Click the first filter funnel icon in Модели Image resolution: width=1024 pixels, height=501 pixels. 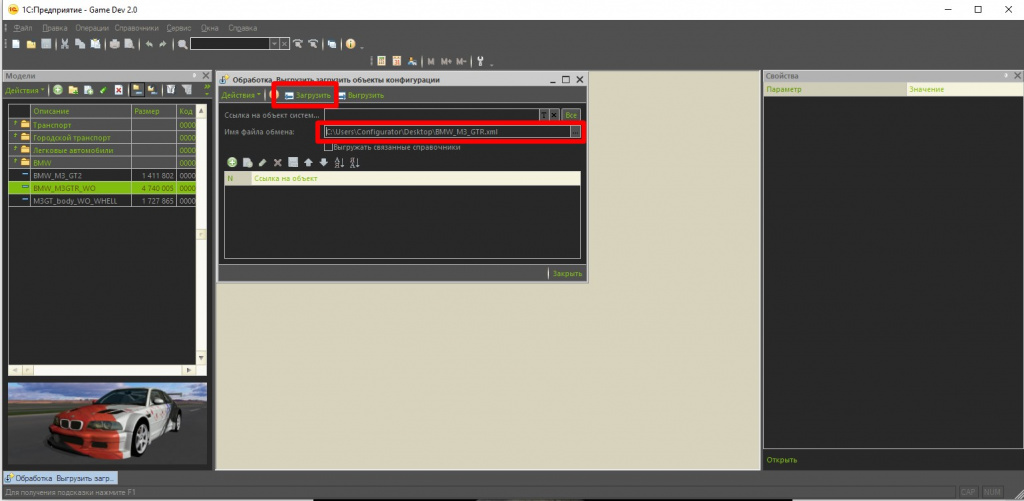click(170, 89)
